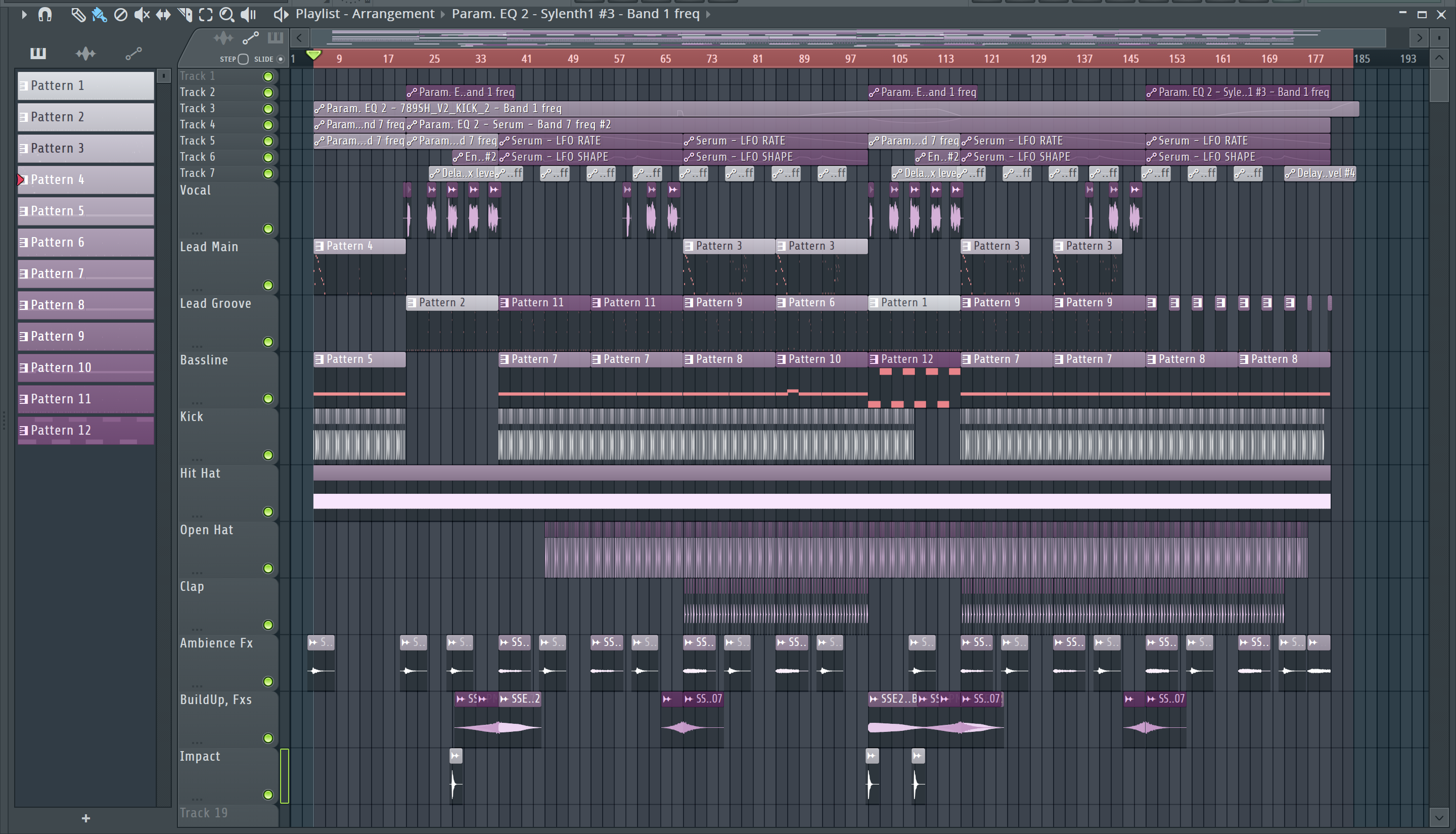Select the Lead Groove track header
The width and height of the screenshot is (1456, 834).
click(x=228, y=323)
